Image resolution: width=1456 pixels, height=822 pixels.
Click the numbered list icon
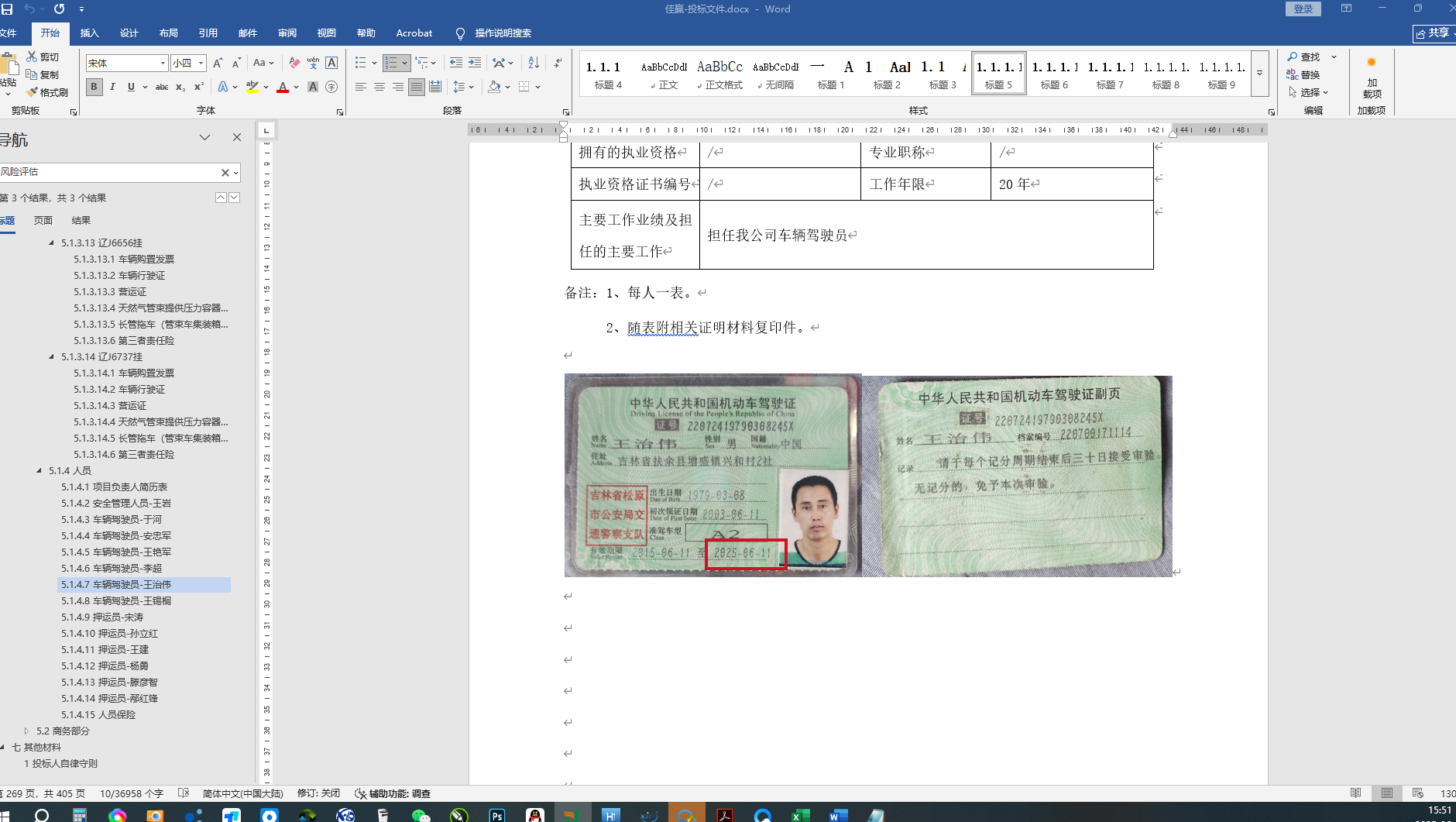pyautogui.click(x=391, y=63)
